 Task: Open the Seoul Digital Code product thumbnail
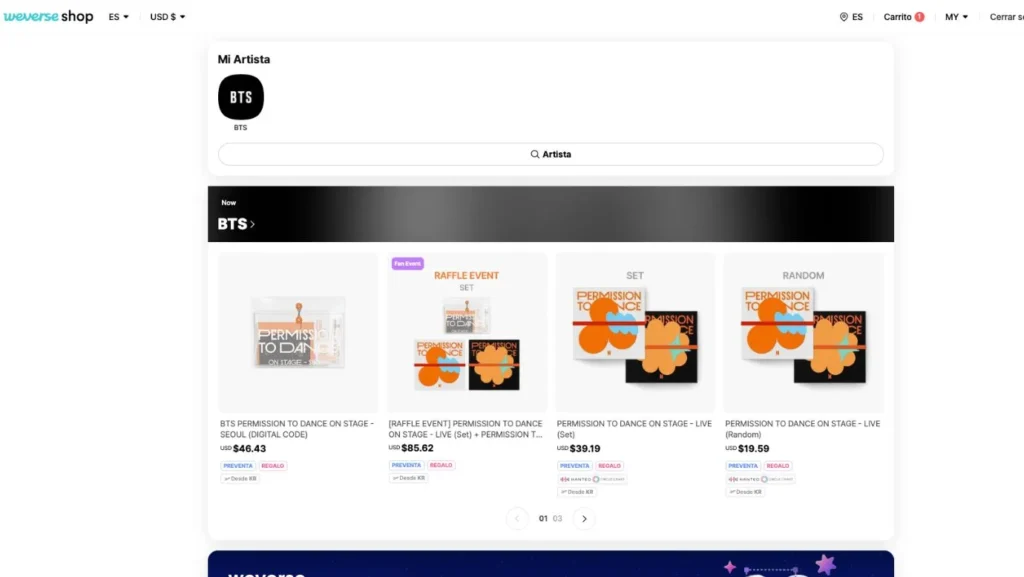point(298,332)
